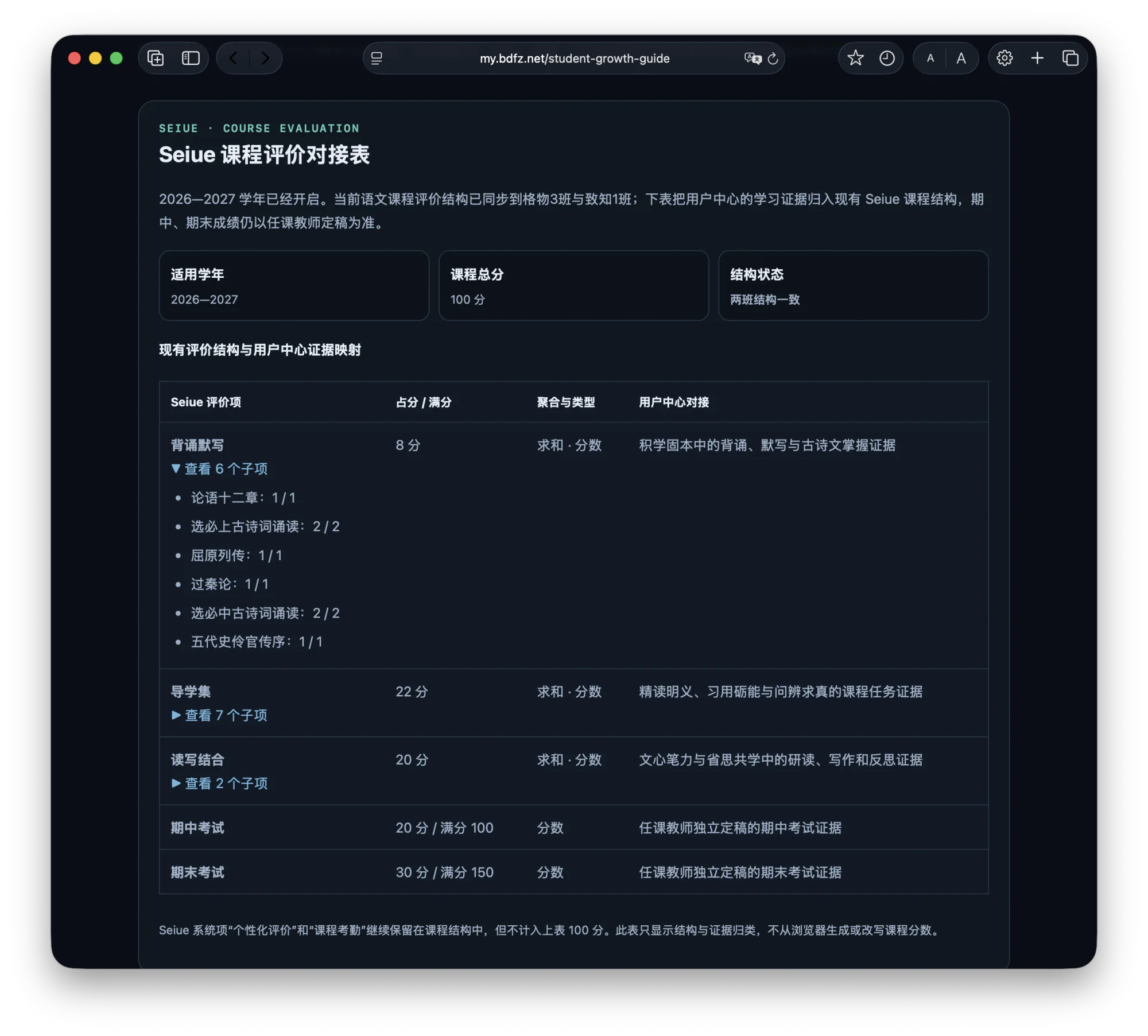Expand 查看 2 个子项 under 读写结合
This screenshot has width=1148, height=1036.
[219, 783]
